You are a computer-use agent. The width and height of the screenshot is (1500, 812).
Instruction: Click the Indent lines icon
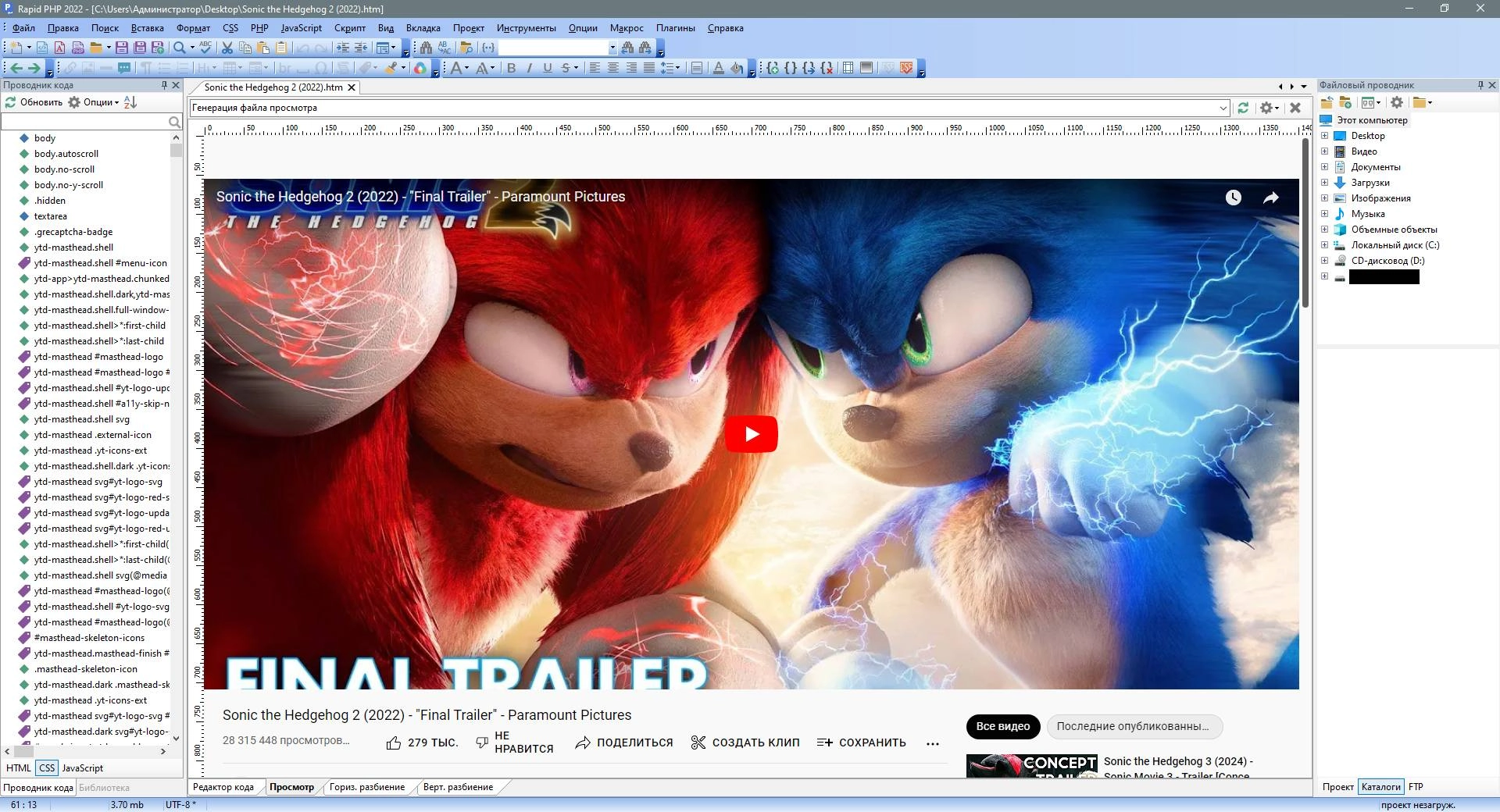(x=342, y=48)
